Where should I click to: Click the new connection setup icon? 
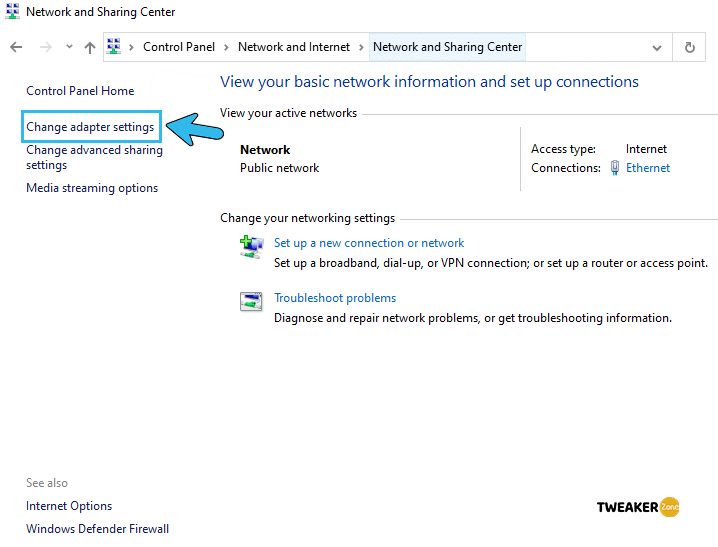[x=251, y=247]
